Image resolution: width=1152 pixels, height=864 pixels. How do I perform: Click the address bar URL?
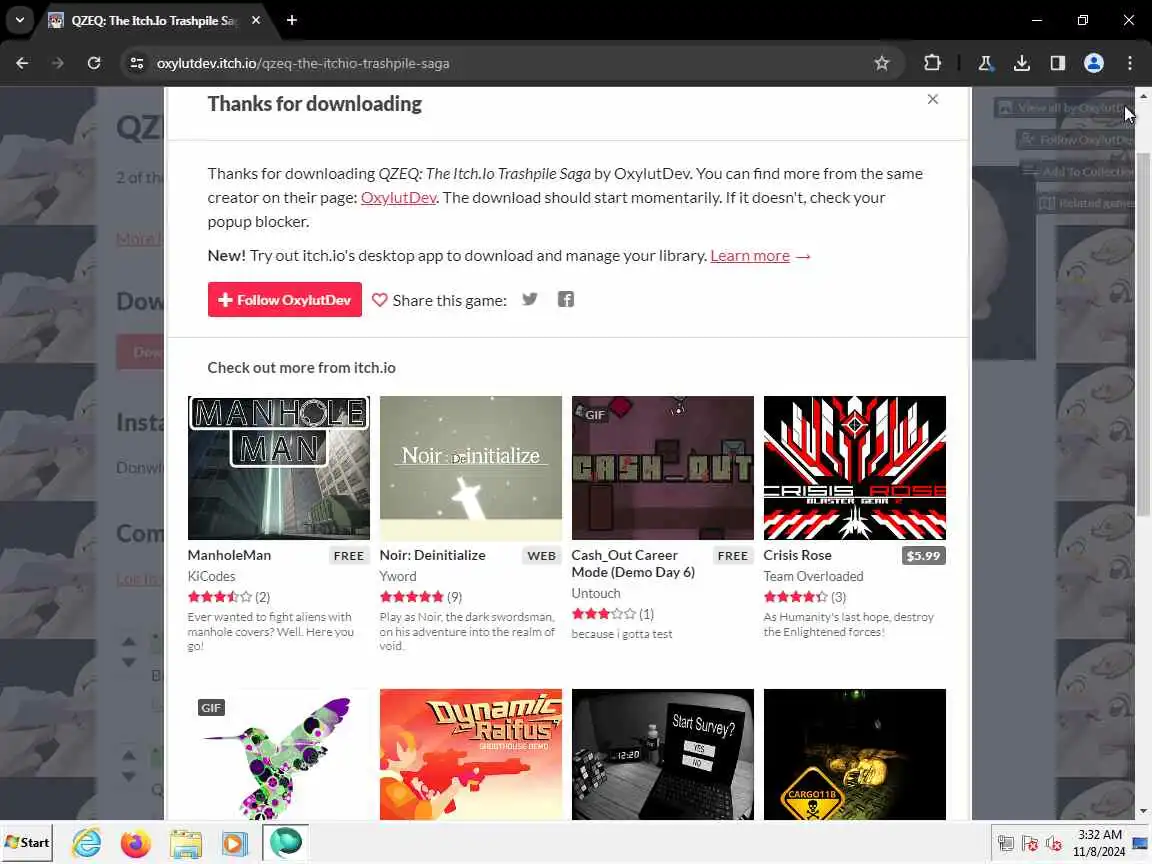click(303, 63)
